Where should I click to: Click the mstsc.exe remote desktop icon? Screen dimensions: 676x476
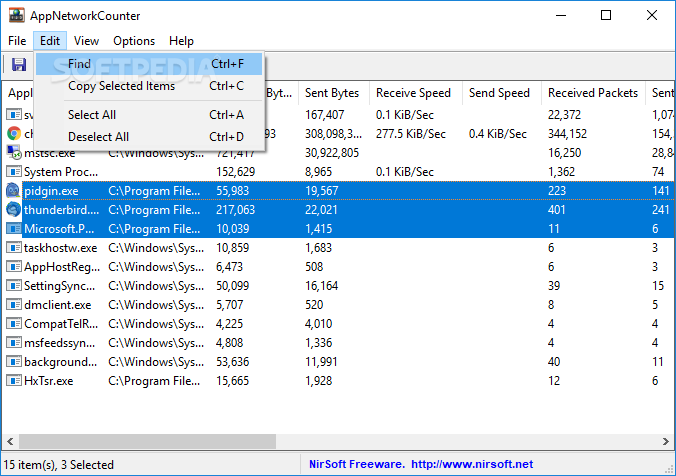point(14,152)
